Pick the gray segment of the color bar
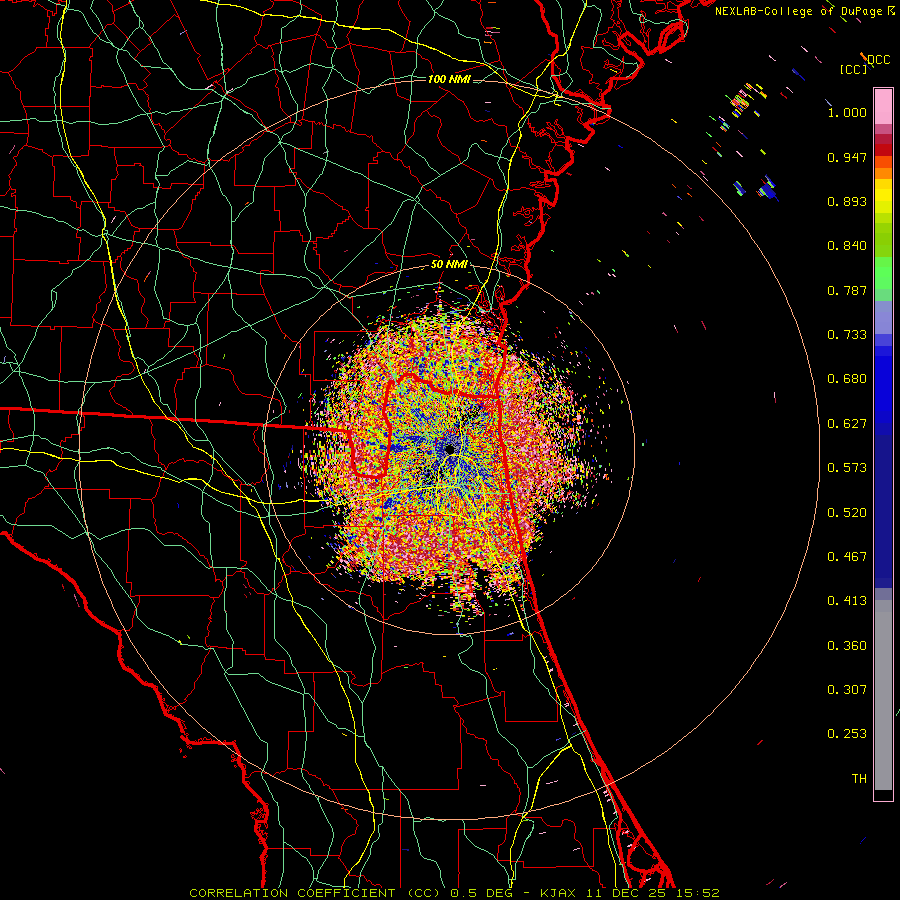This screenshot has height=900, width=900. pyautogui.click(x=883, y=695)
